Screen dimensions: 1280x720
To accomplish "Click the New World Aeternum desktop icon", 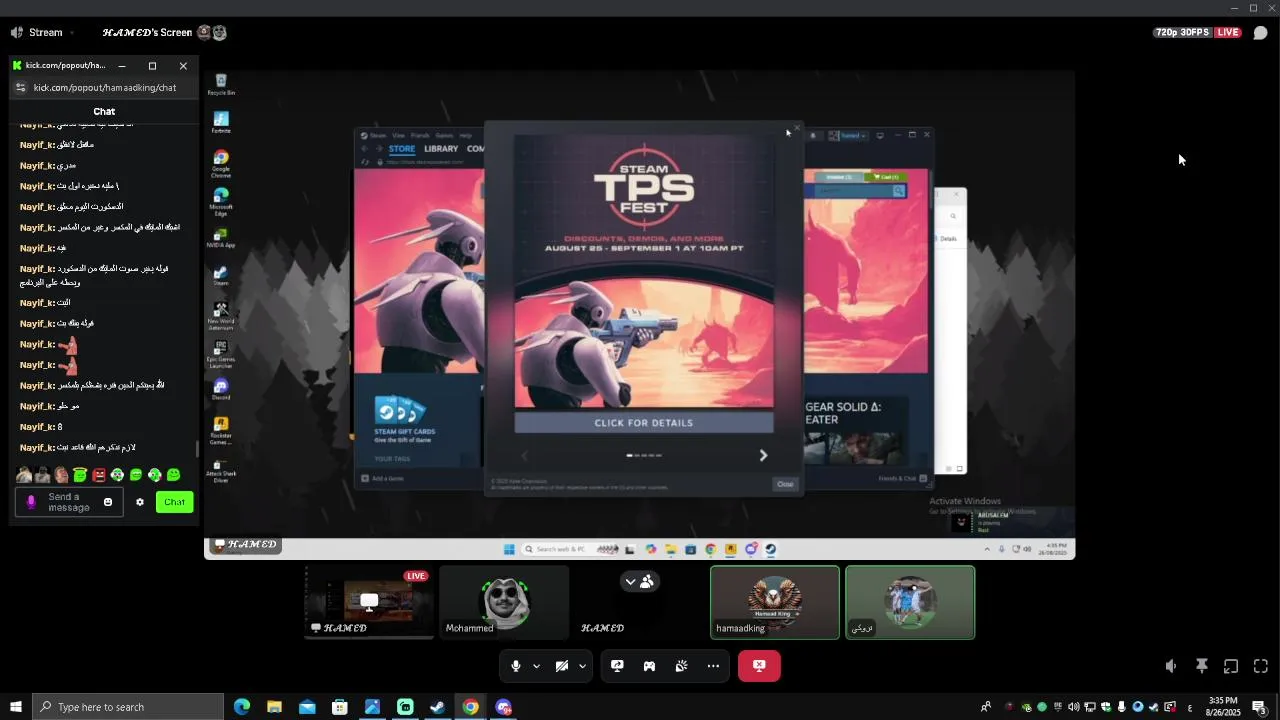I will [221, 316].
